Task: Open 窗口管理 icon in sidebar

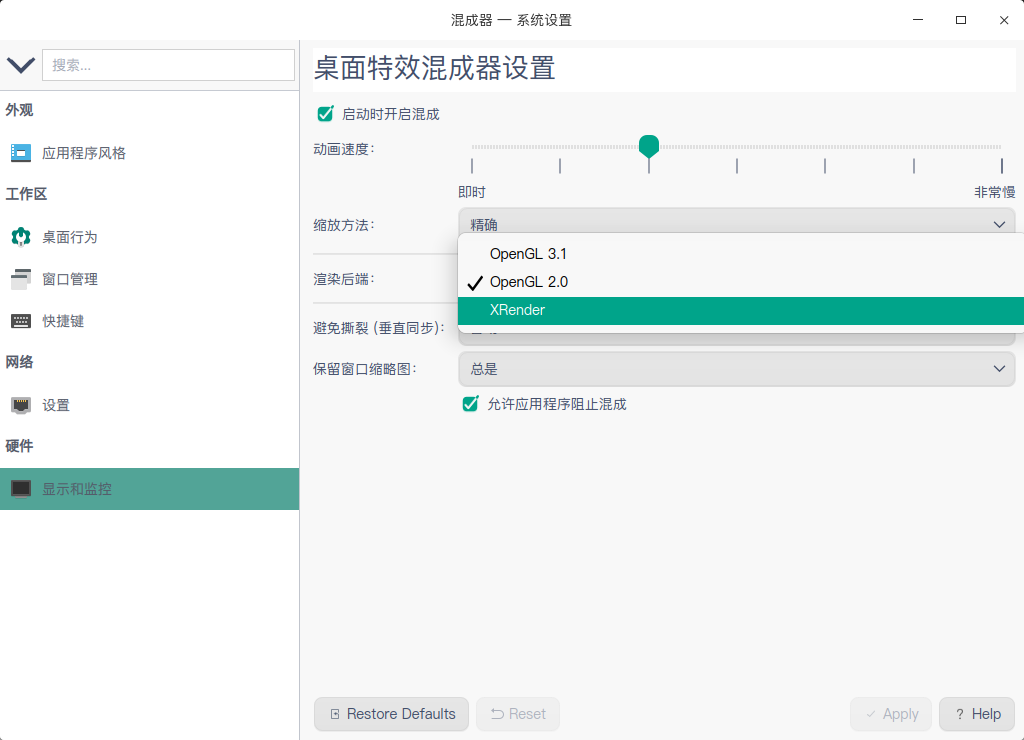Action: 21,279
